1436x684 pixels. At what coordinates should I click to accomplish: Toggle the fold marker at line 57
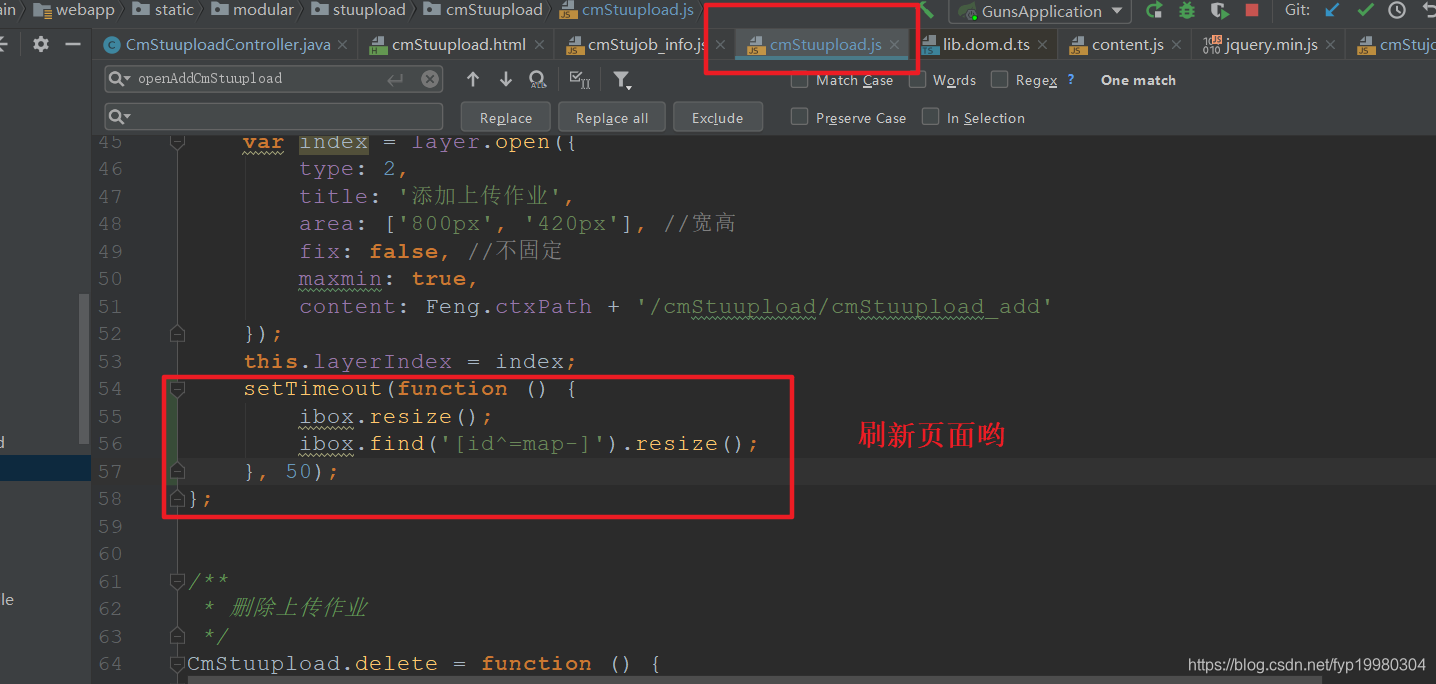(x=177, y=471)
